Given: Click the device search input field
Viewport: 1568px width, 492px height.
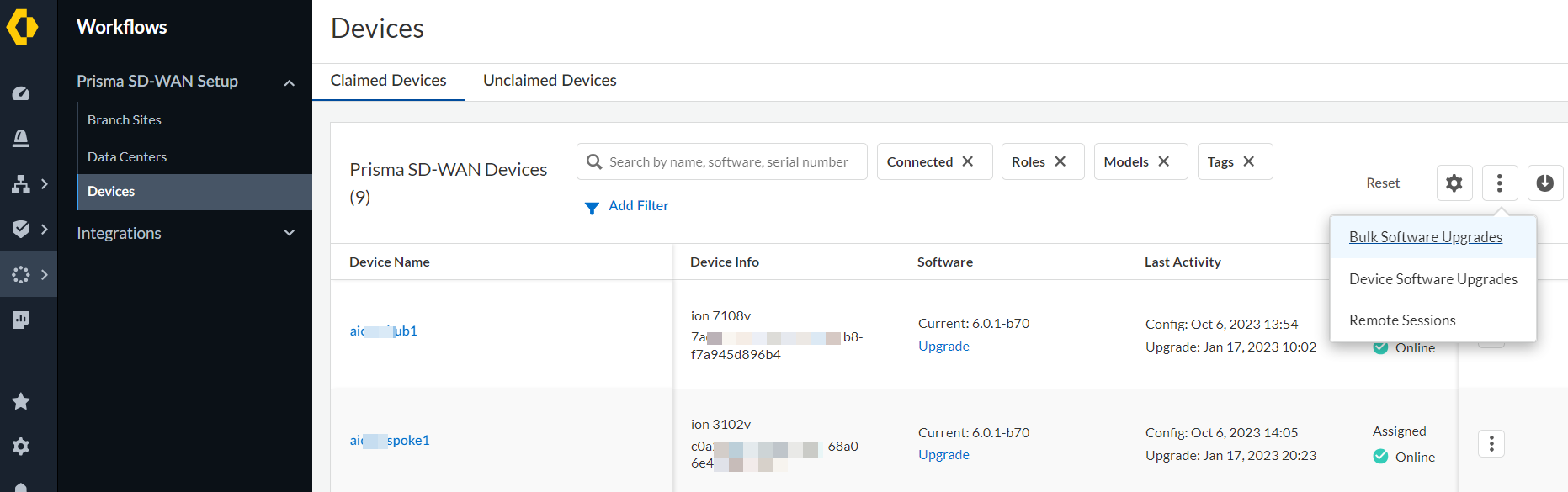Looking at the screenshot, I should 728,161.
